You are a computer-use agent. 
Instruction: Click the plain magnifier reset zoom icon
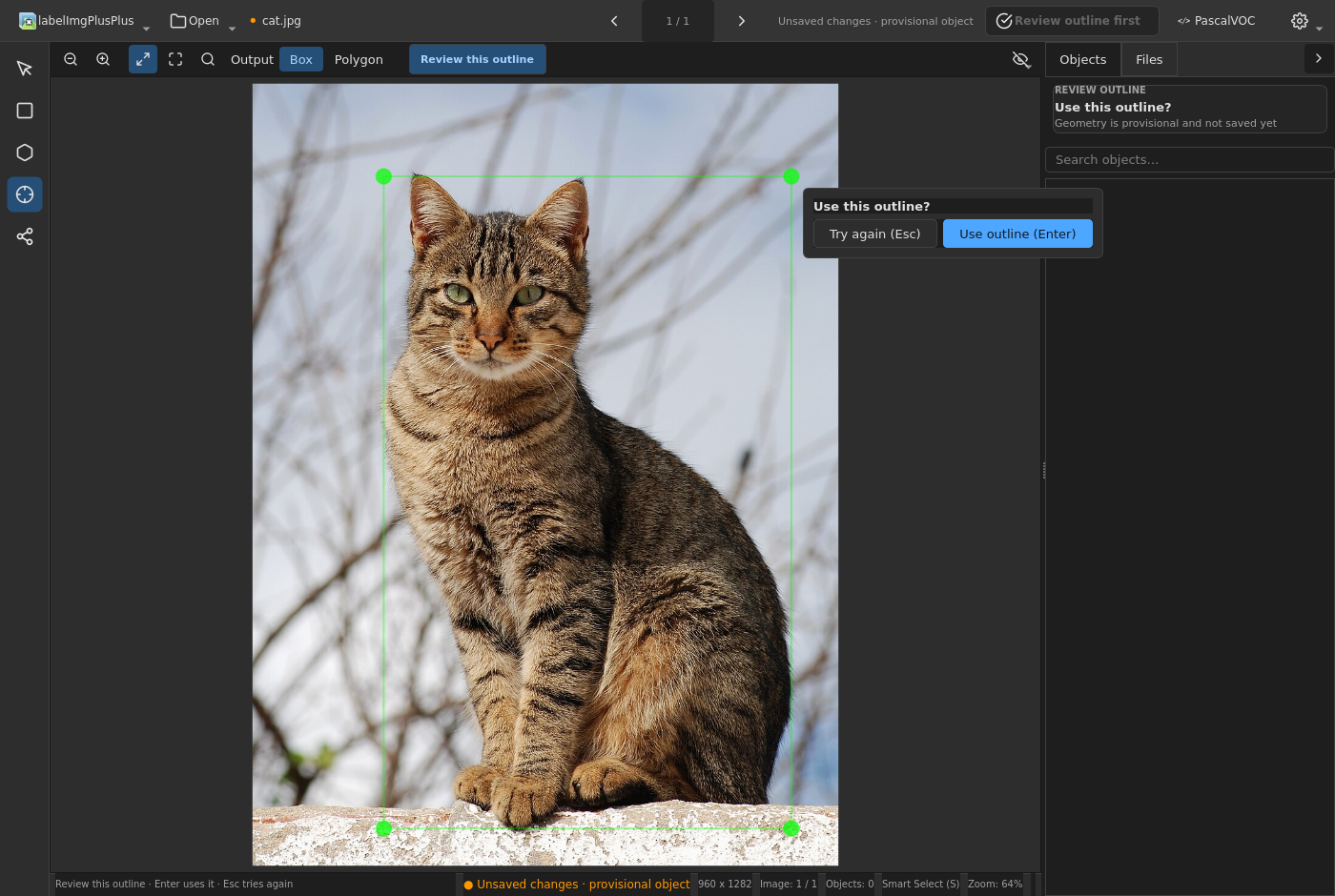[x=208, y=59]
